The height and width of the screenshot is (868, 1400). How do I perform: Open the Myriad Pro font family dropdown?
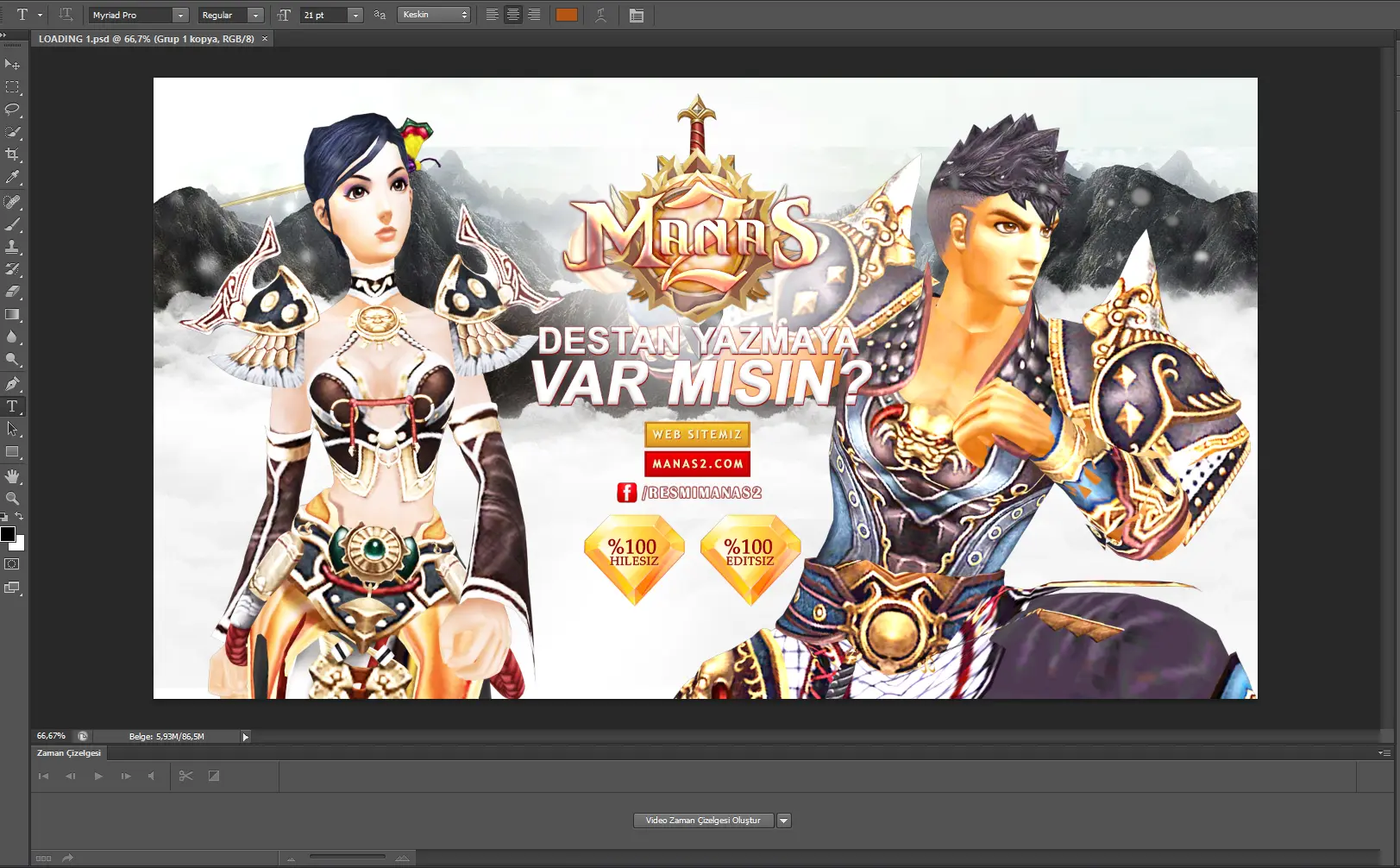point(180,16)
